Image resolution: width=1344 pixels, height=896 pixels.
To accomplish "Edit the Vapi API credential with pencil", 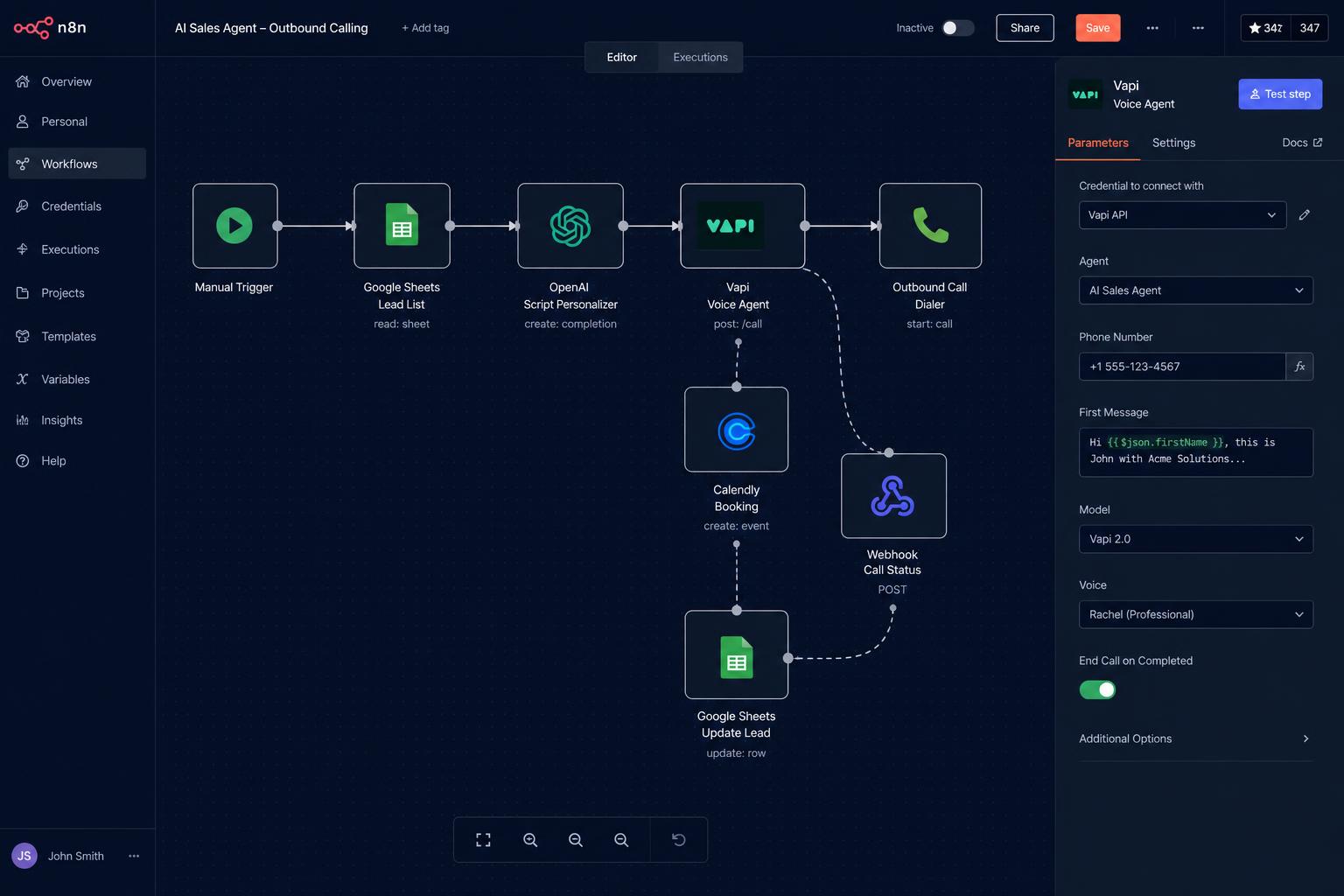I will point(1305,215).
